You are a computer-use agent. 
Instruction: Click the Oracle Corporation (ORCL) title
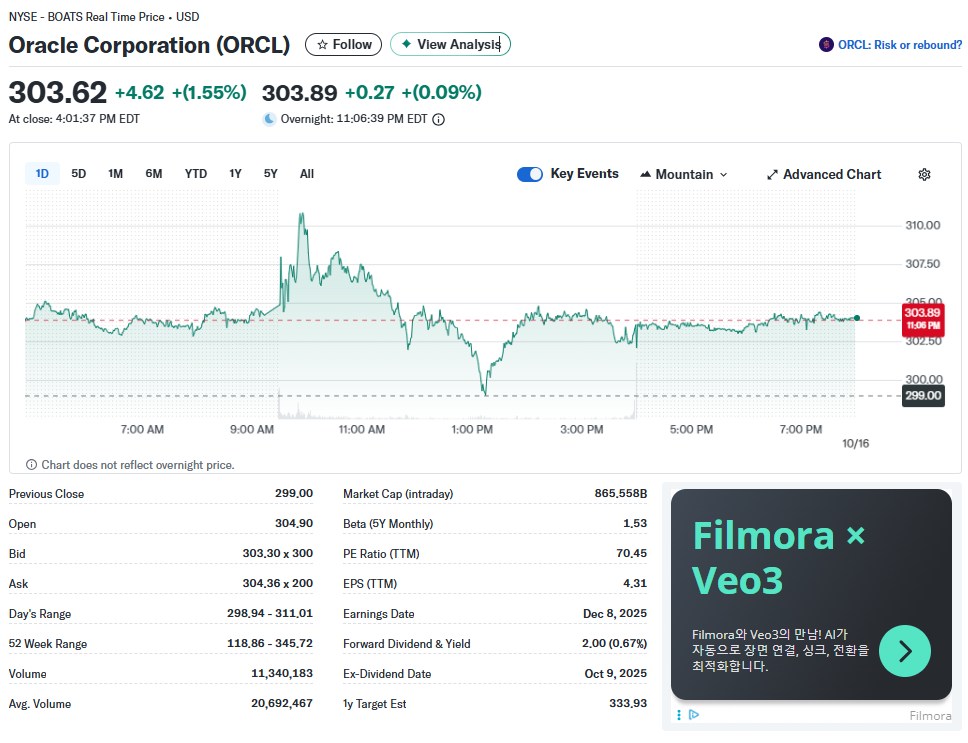(149, 45)
